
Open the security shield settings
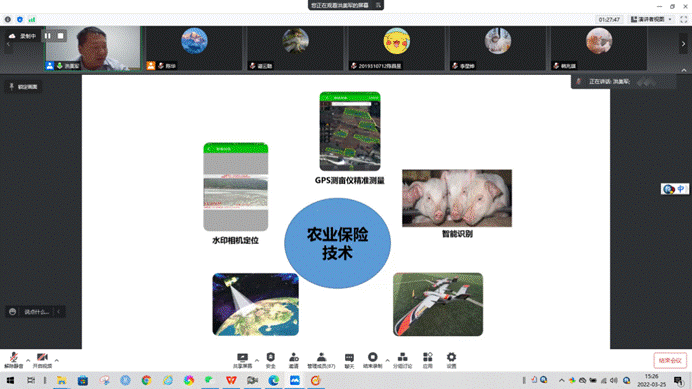[x=271, y=360]
